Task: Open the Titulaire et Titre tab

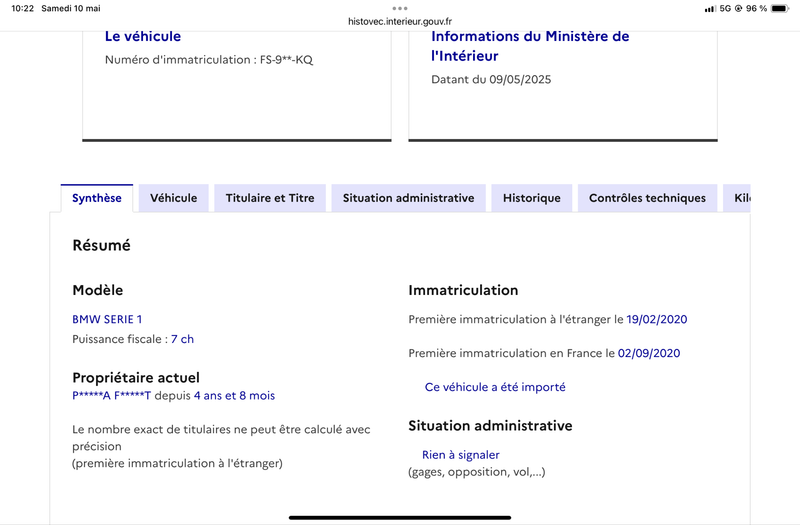Action: click(270, 198)
